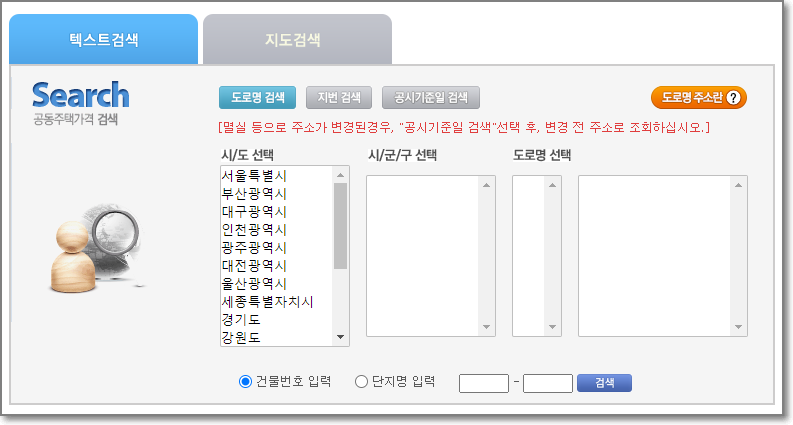The image size is (793, 425).
Task: Click the blue 검색 submit button
Action: (604, 383)
